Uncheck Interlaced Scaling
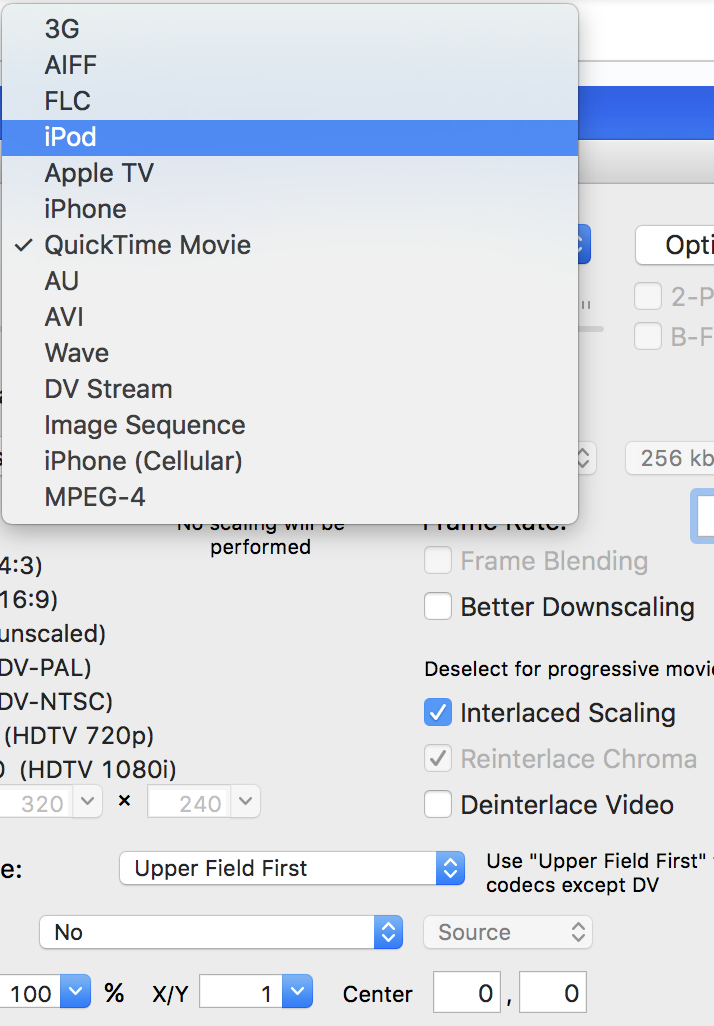This screenshot has height=1026, width=714. point(438,713)
